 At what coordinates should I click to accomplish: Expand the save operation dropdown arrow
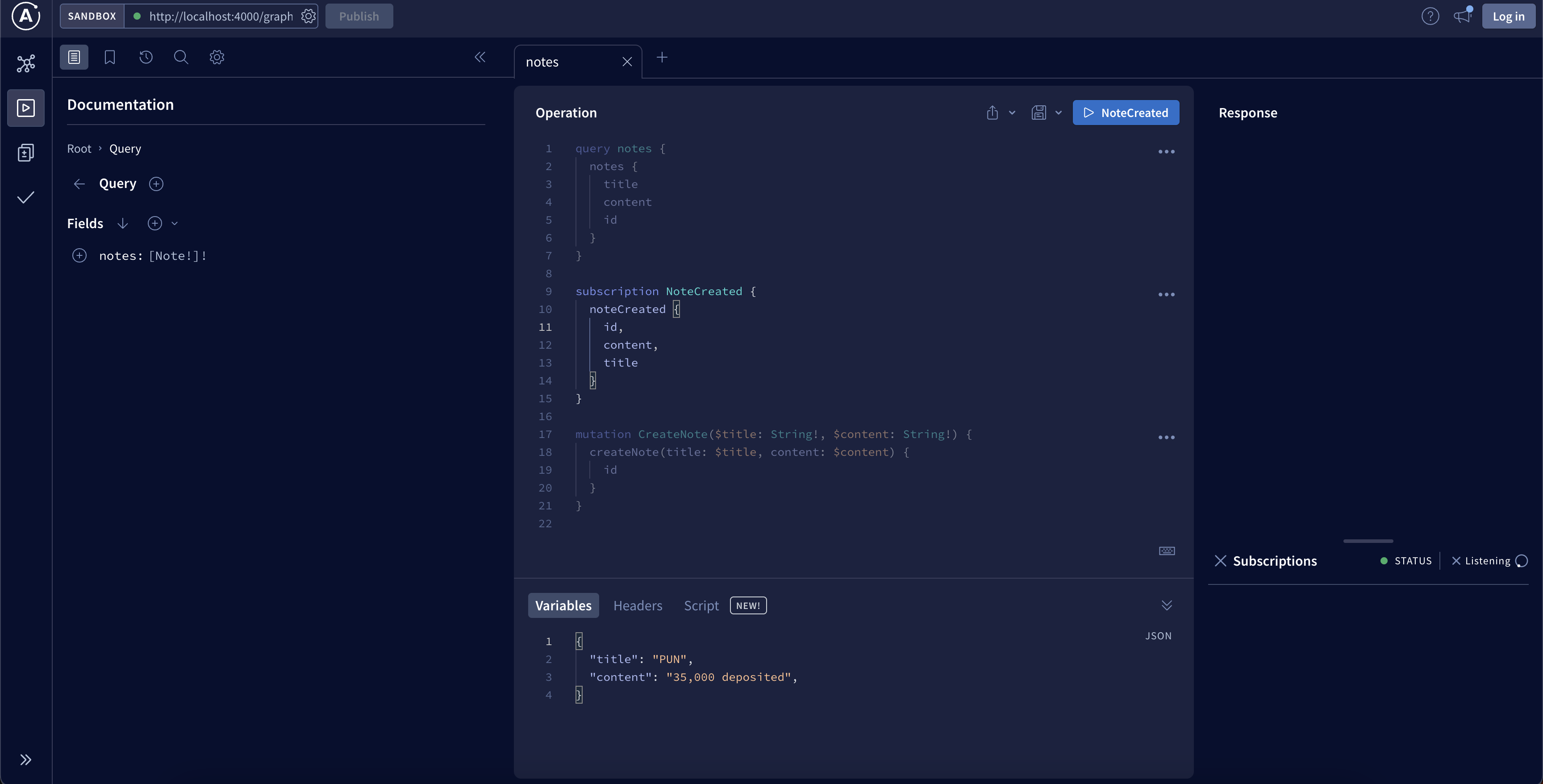1059,113
